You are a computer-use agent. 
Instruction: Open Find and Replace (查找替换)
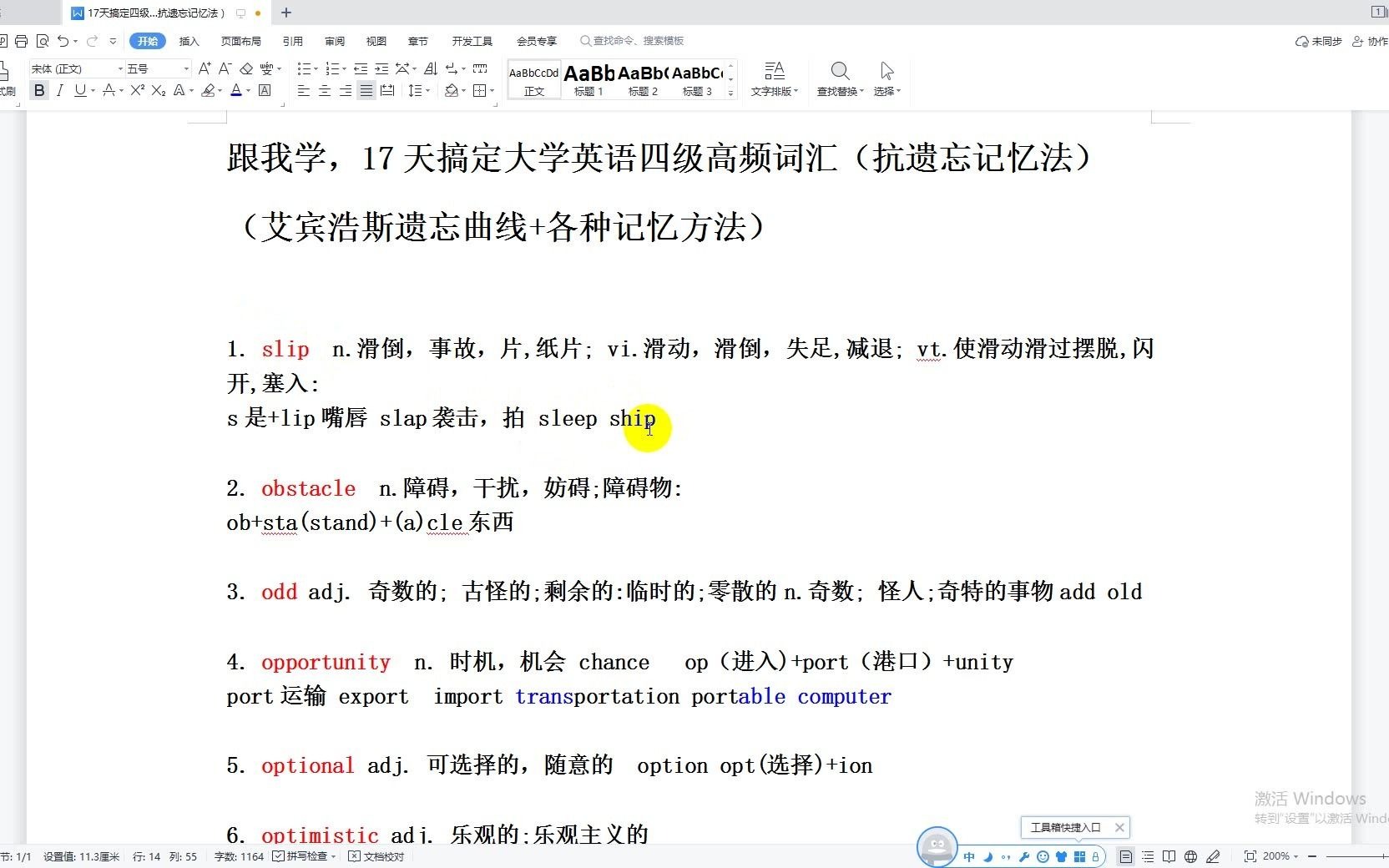840,79
